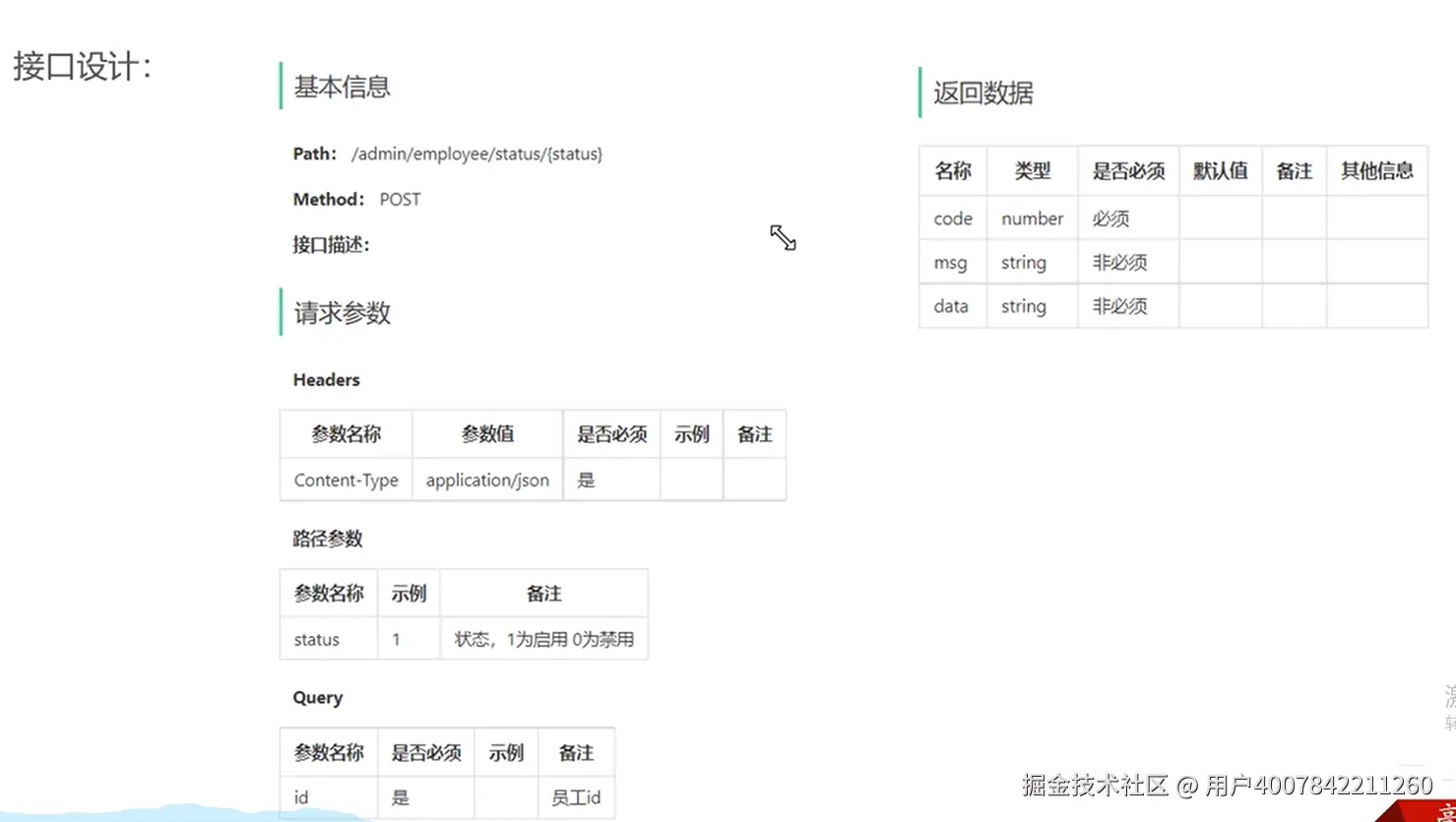Click the 参数值 header in Headers table

click(487, 434)
